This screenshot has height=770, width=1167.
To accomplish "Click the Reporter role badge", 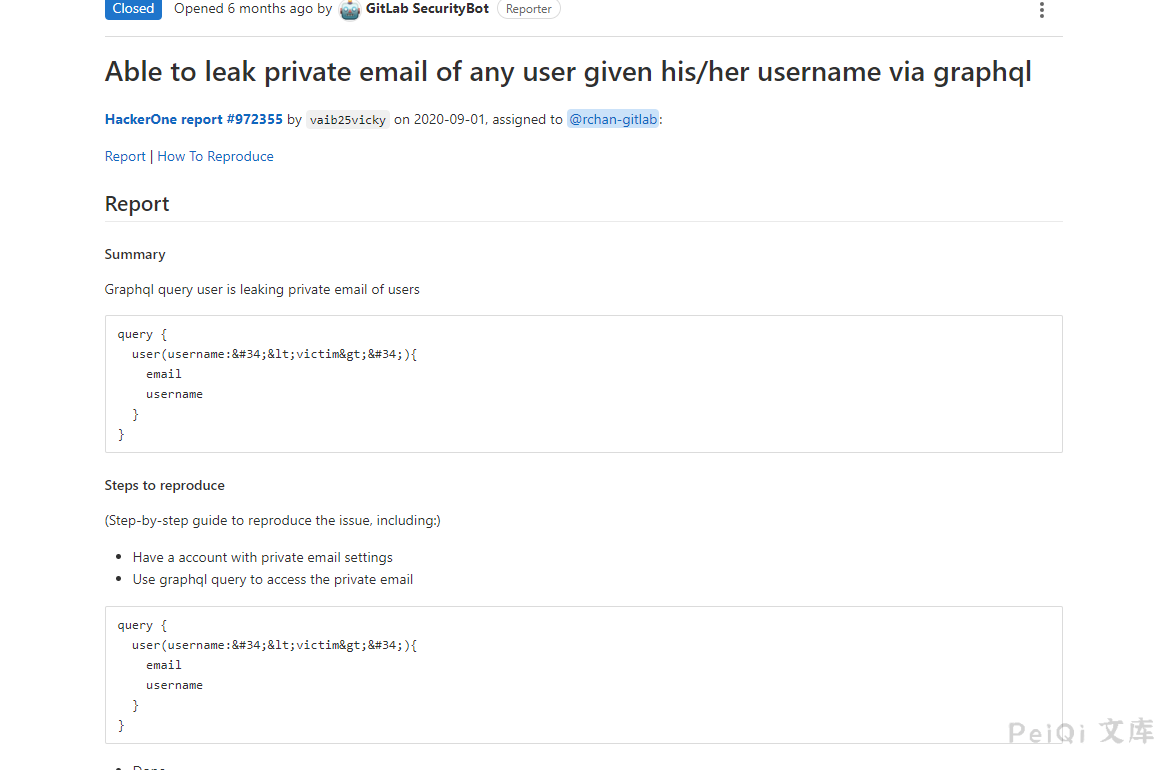I will tap(528, 8).
